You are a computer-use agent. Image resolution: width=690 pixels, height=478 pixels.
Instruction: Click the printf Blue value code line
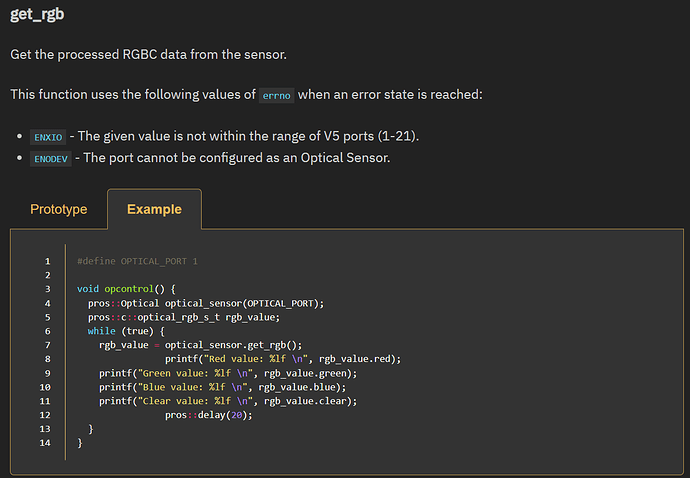point(223,387)
